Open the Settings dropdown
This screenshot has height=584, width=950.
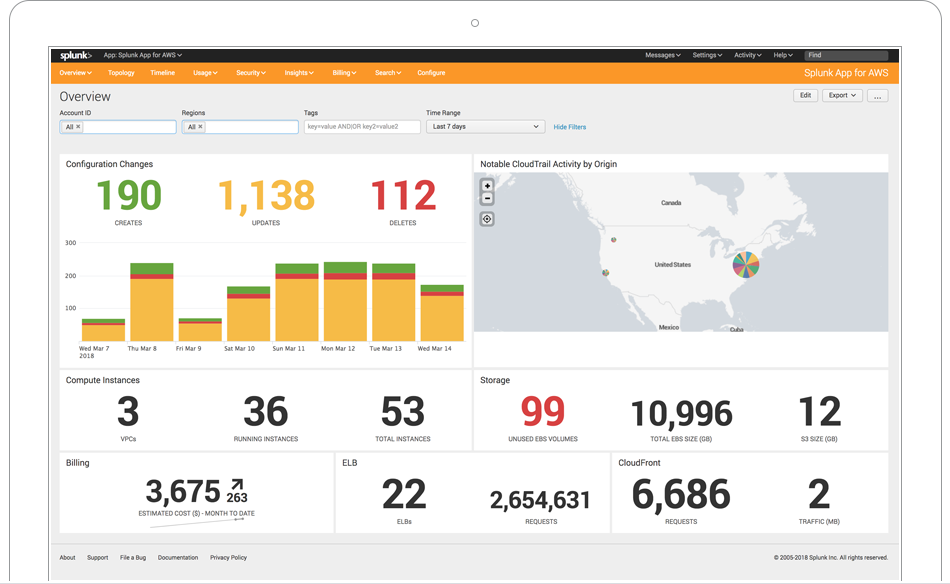point(707,55)
